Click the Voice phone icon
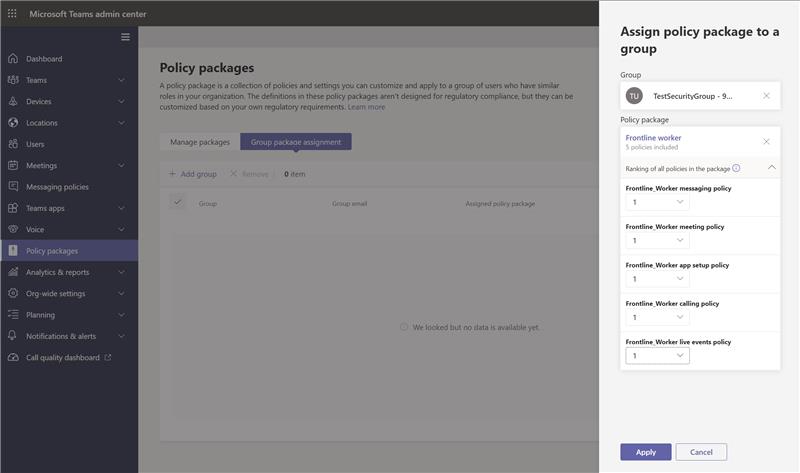Viewport: 800px width, 473px height. click(13, 230)
